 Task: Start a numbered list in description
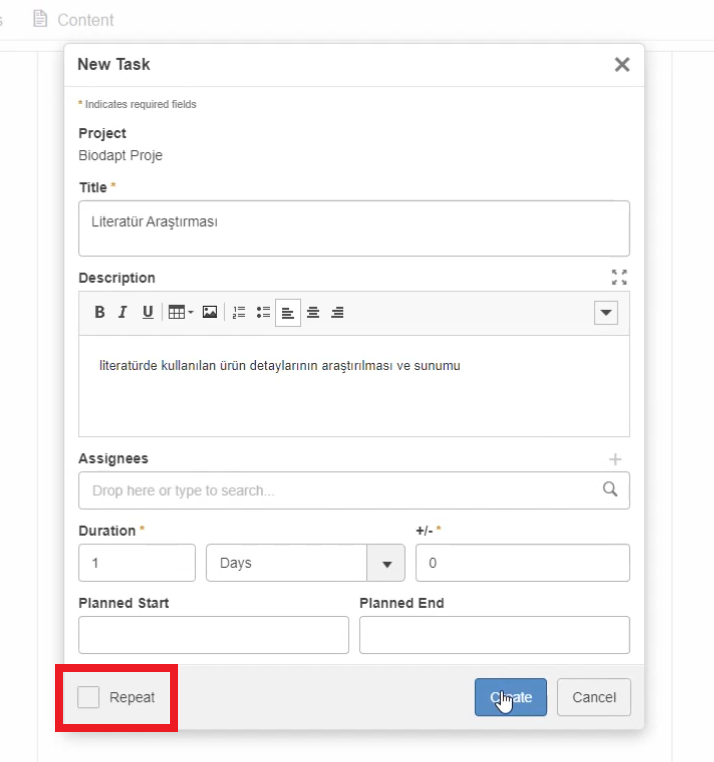point(239,312)
